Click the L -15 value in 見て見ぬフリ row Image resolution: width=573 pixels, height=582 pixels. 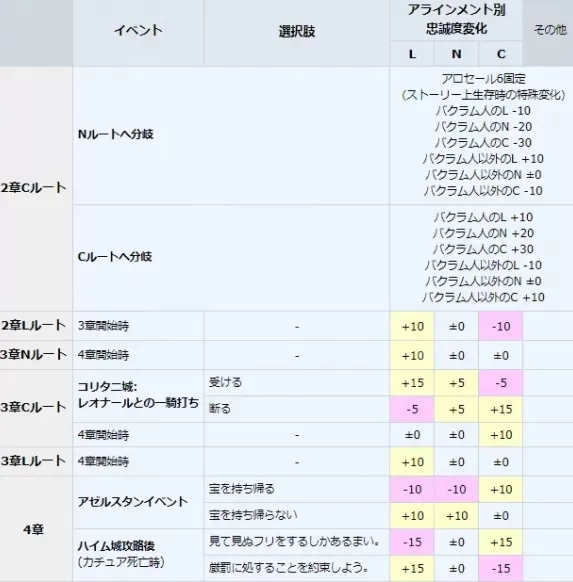pyautogui.click(x=412, y=542)
